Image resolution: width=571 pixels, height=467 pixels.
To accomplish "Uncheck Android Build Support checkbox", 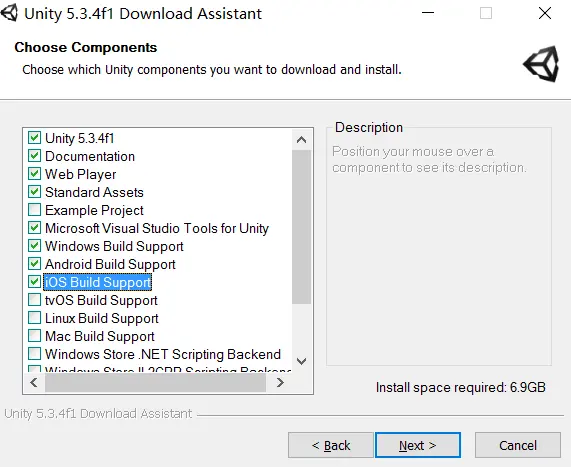I will (x=34, y=264).
